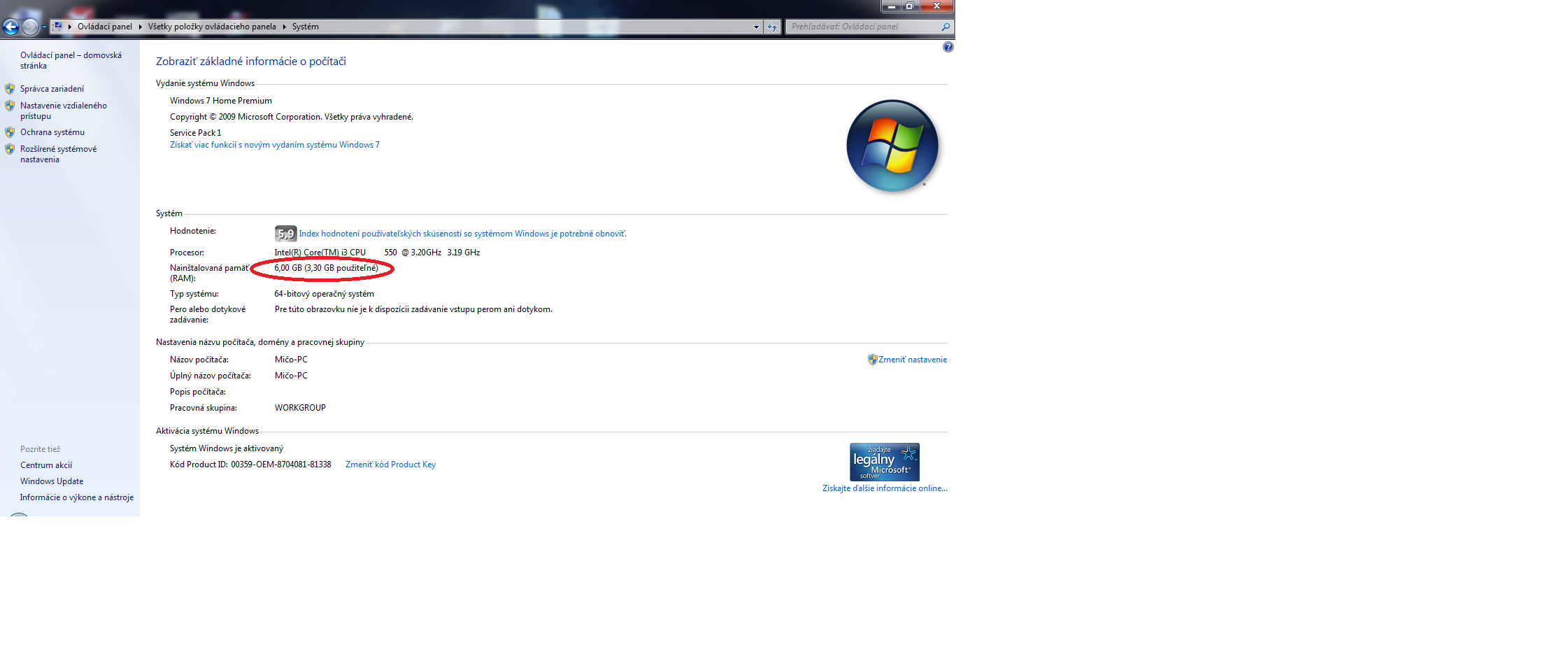Minimize the Systém window
Viewport: 1568px width, 659px height.
tap(891, 6)
